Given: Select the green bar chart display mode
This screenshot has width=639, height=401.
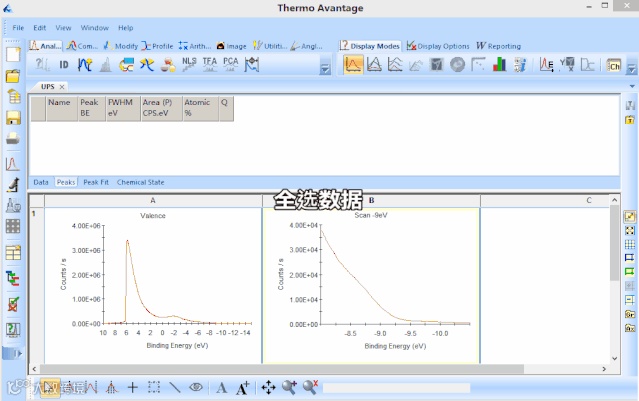Looking at the screenshot, I should pyautogui.click(x=499, y=64).
